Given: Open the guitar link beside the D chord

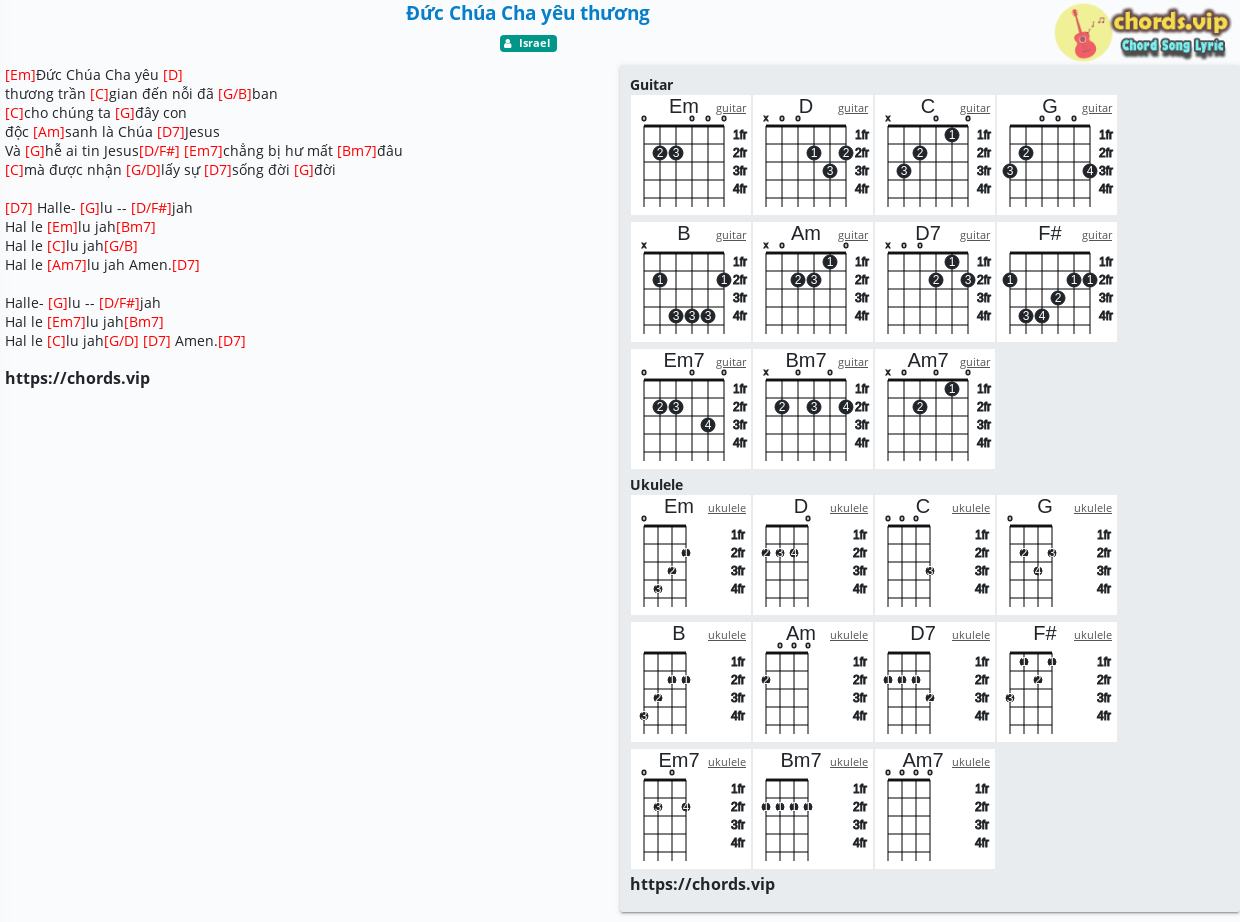Looking at the screenshot, I should coord(853,108).
